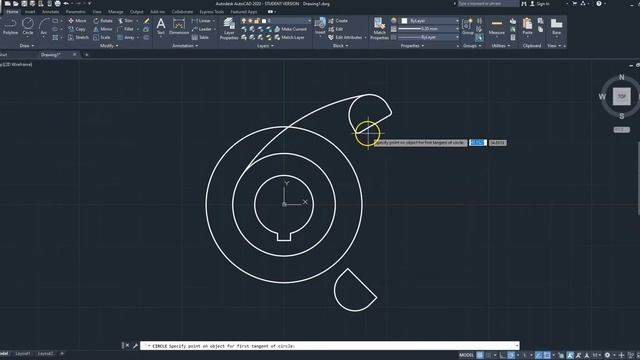
Task: Select the Text annotation tool
Action: 161,26
